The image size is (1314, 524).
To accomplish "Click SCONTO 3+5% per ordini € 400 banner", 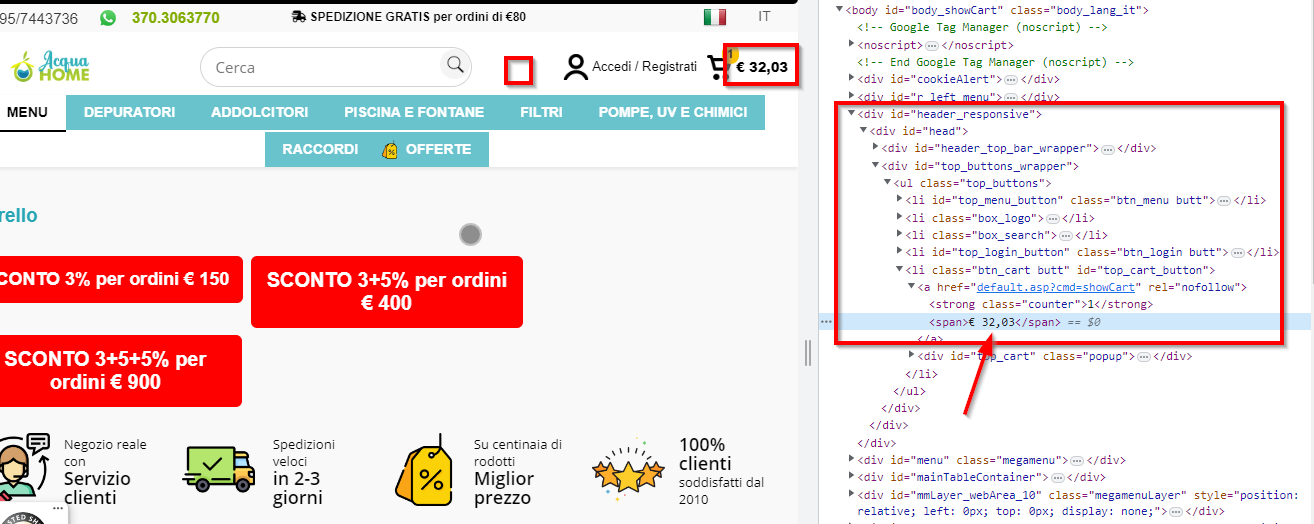I will click(x=387, y=291).
